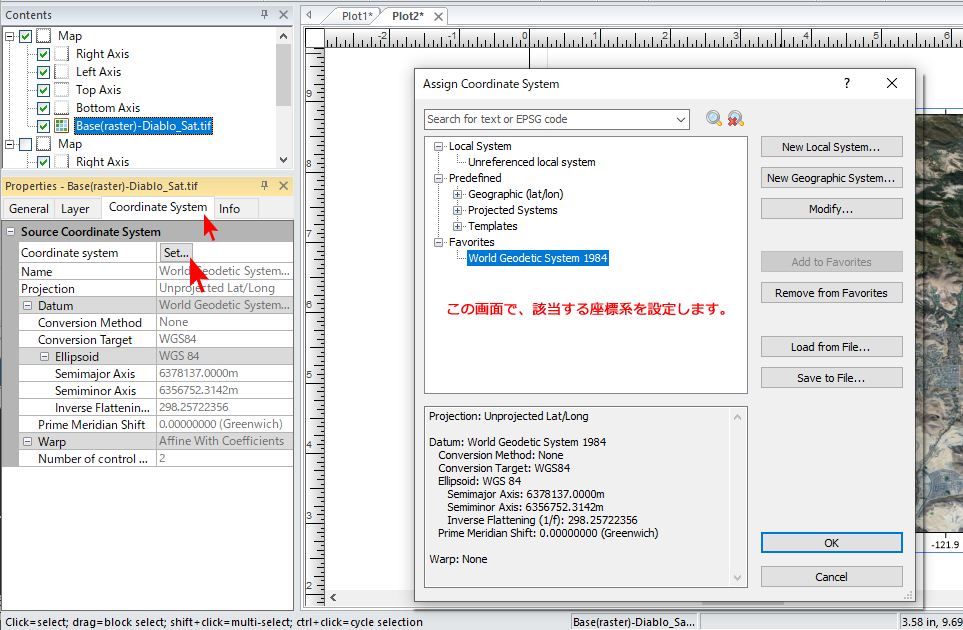Pin the Contents panel

(x=264, y=15)
